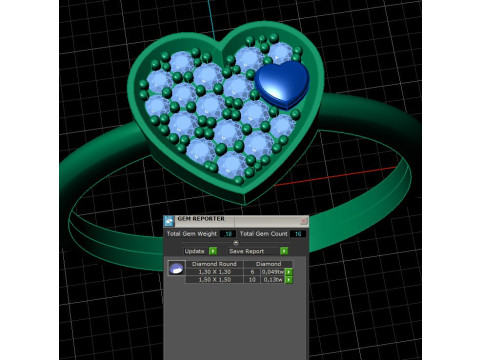The image size is (480, 360).
Task: Collapse the summary section with the minus button
Action: coord(236,242)
